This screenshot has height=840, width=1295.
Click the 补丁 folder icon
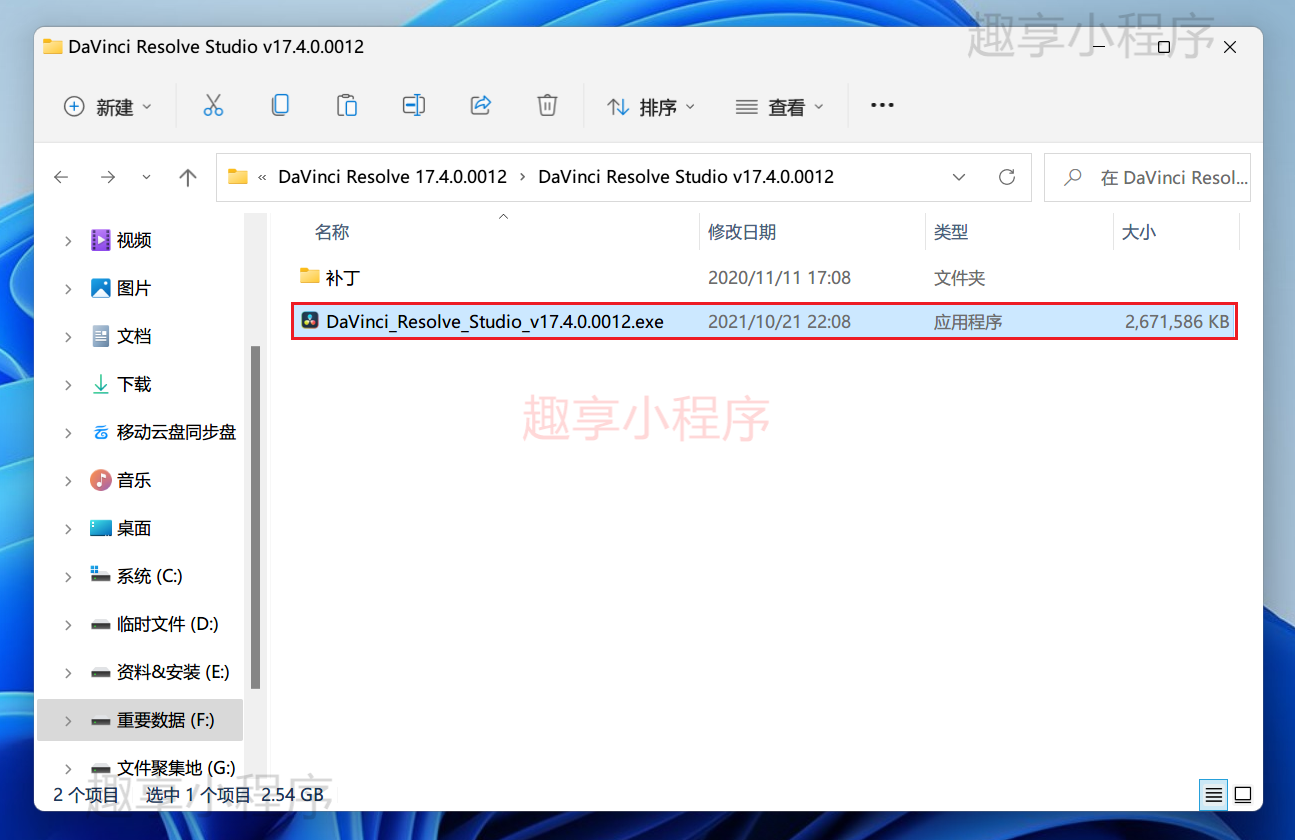[309, 276]
